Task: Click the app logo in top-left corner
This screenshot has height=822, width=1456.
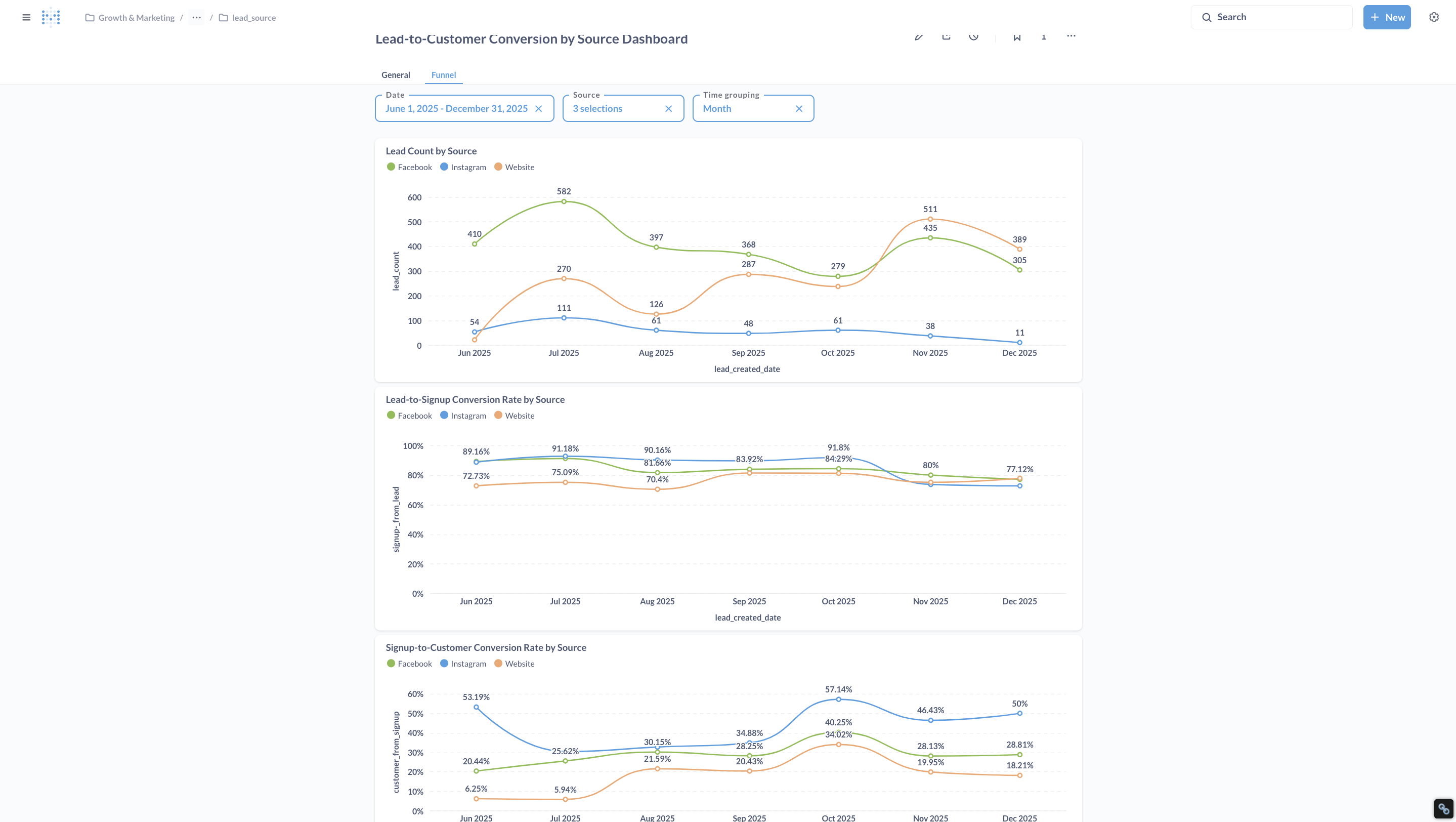Action: pos(51,17)
